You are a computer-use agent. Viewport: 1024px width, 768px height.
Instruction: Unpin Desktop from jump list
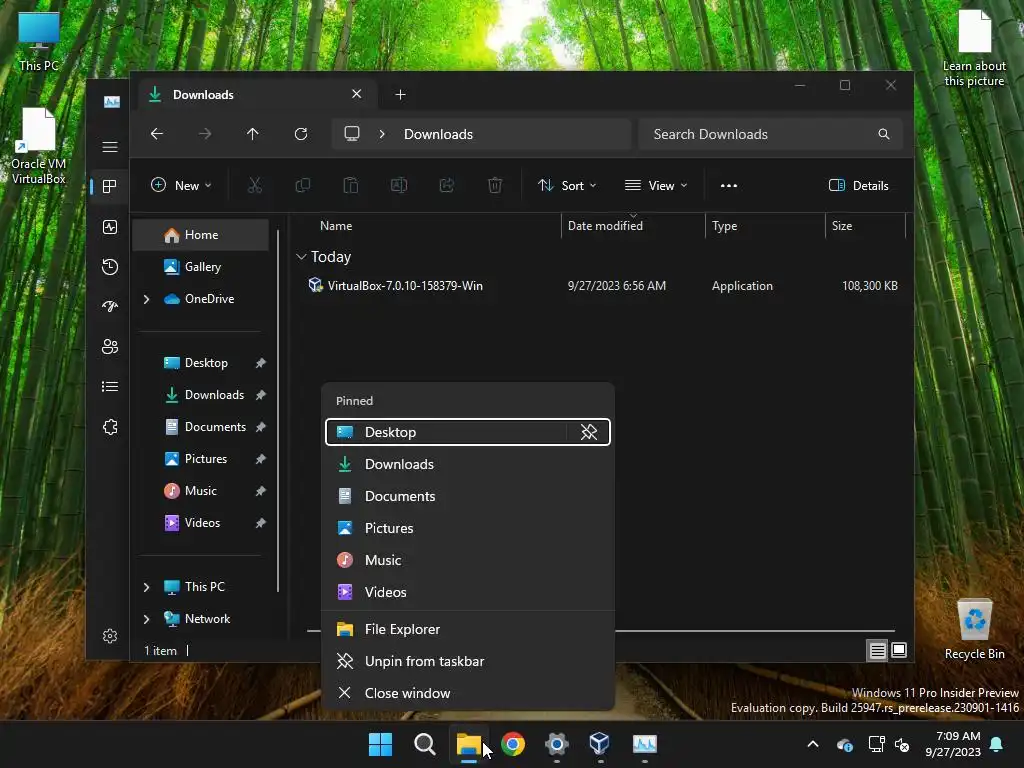click(x=589, y=432)
